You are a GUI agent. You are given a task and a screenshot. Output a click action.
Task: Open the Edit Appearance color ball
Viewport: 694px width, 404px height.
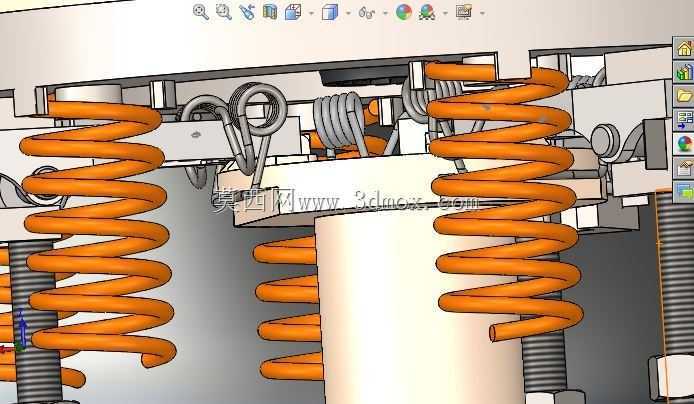pyautogui.click(x=404, y=12)
